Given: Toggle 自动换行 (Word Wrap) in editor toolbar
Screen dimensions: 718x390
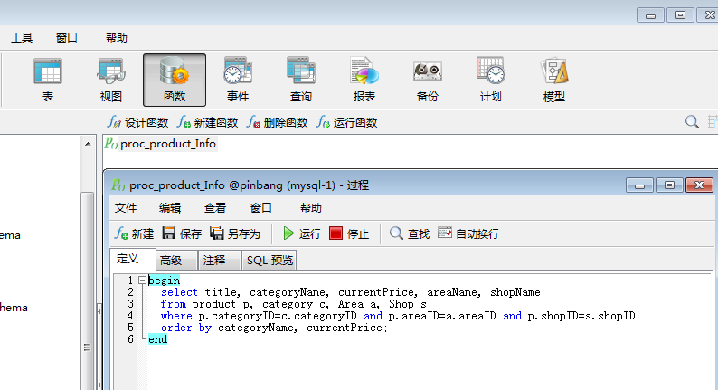Looking at the screenshot, I should click(468, 234).
